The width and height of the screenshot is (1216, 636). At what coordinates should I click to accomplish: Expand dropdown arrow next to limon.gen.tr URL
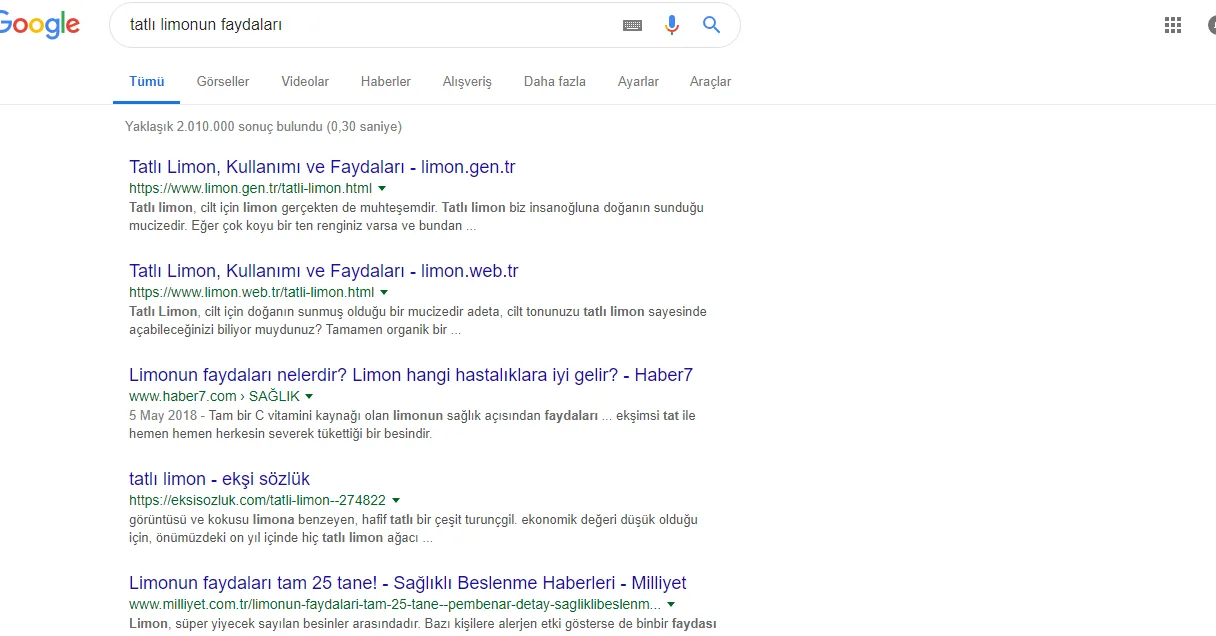[382, 188]
